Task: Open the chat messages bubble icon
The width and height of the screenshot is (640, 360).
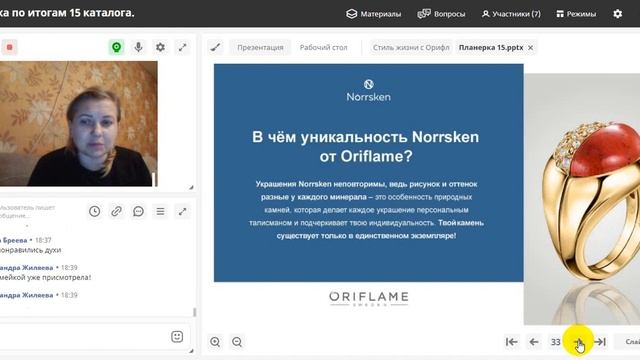Action: [138, 211]
